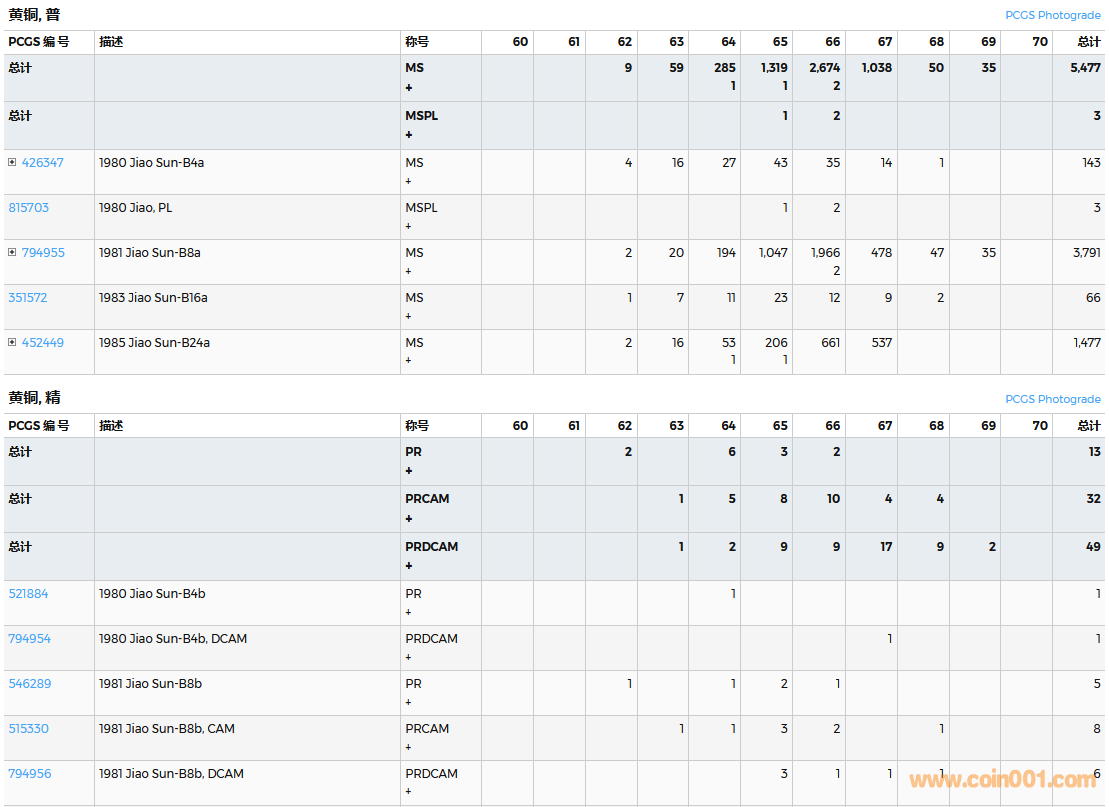1109x807 pixels.
Task: Expand the 426347 row plus box
Action: point(12,162)
